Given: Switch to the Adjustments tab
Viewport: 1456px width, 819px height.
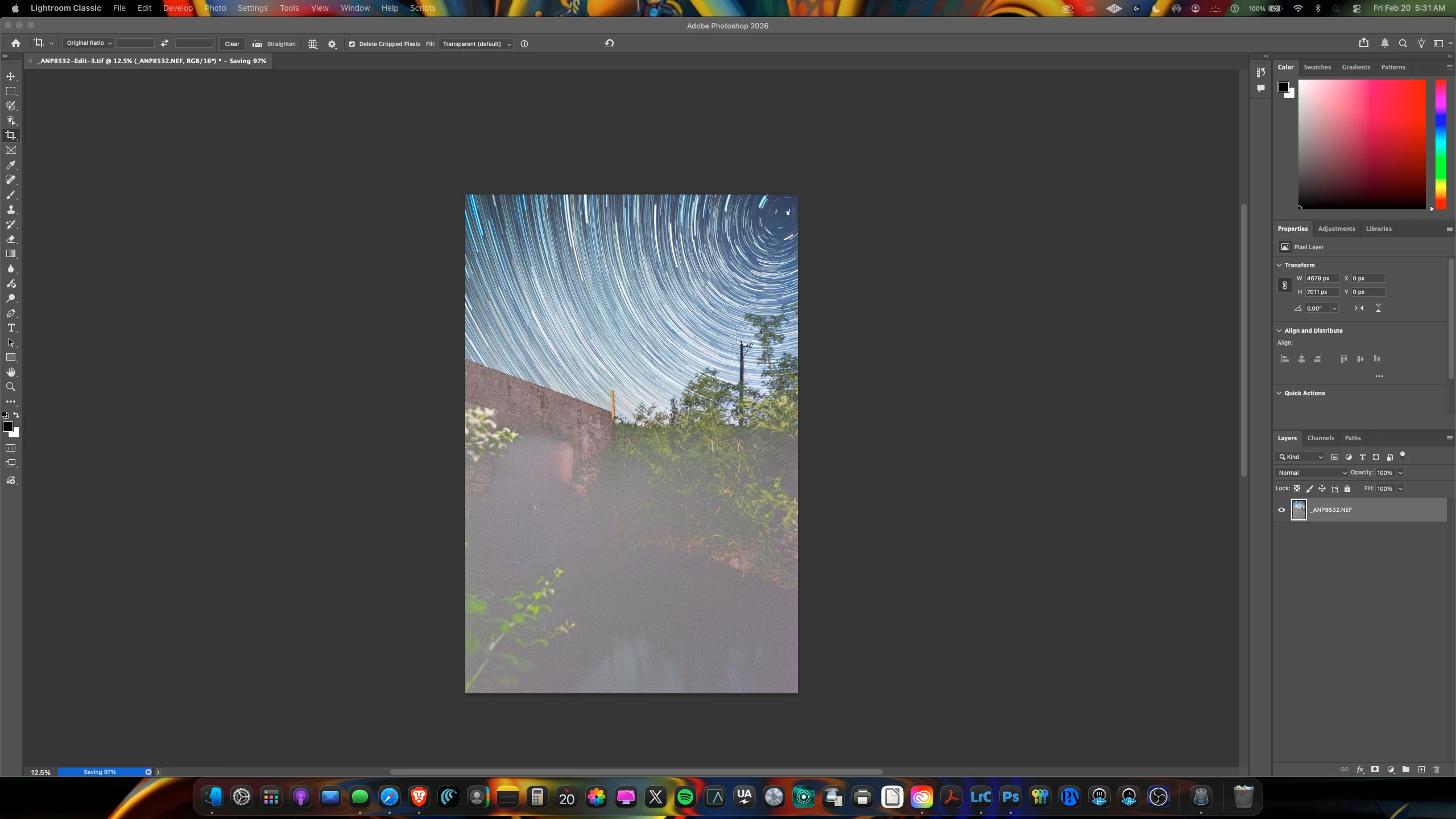Looking at the screenshot, I should pos(1336,229).
